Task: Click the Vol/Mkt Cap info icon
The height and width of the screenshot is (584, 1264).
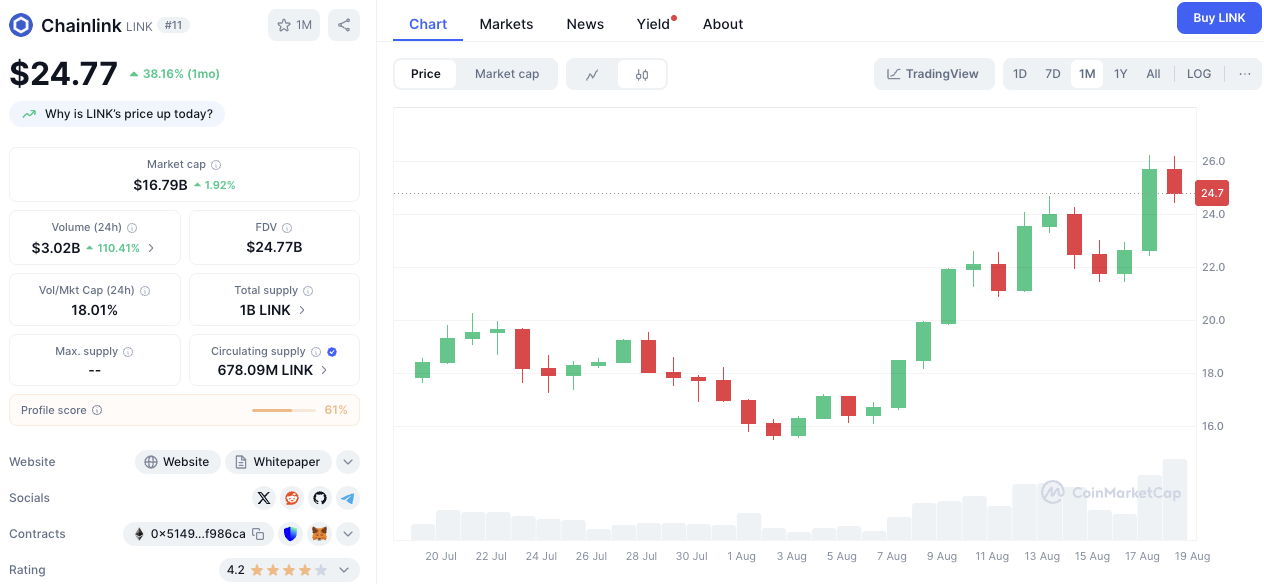Action: pyautogui.click(x=145, y=291)
